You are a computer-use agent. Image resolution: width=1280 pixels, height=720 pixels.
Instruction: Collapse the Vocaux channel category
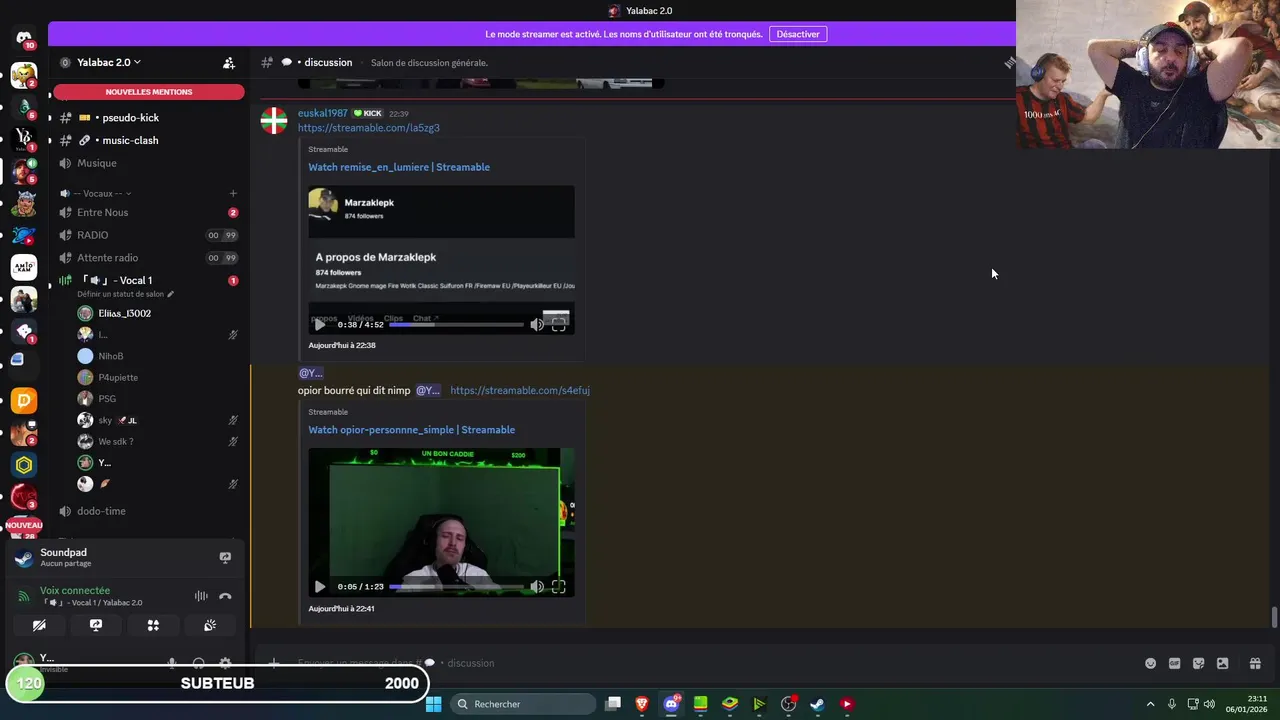click(96, 193)
